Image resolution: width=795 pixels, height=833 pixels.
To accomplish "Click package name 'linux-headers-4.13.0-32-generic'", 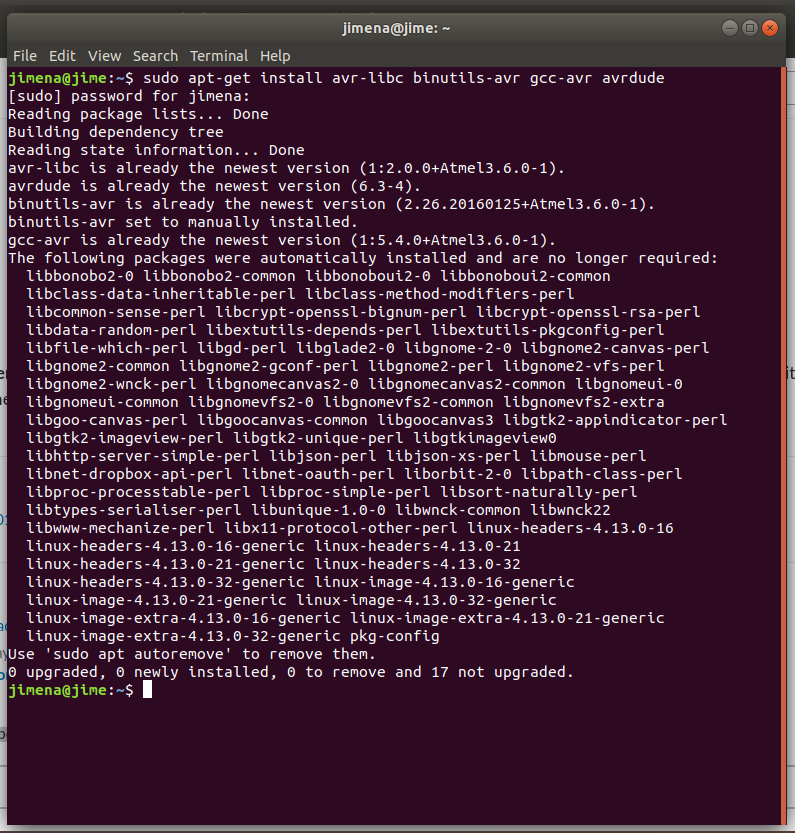I will 165,582.
